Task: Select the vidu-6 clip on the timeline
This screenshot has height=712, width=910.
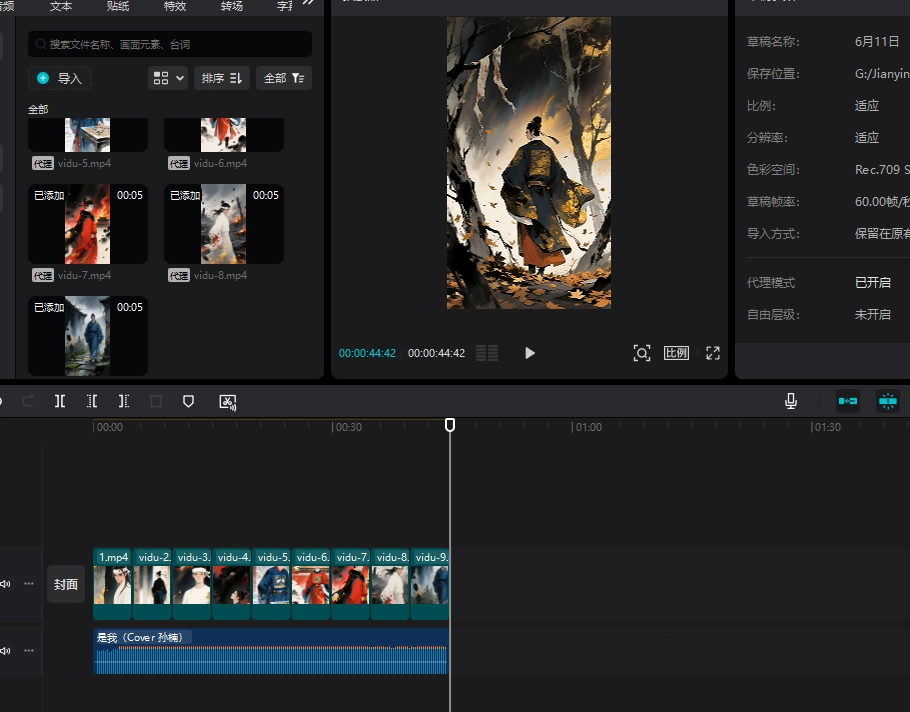Action: pyautogui.click(x=310, y=584)
